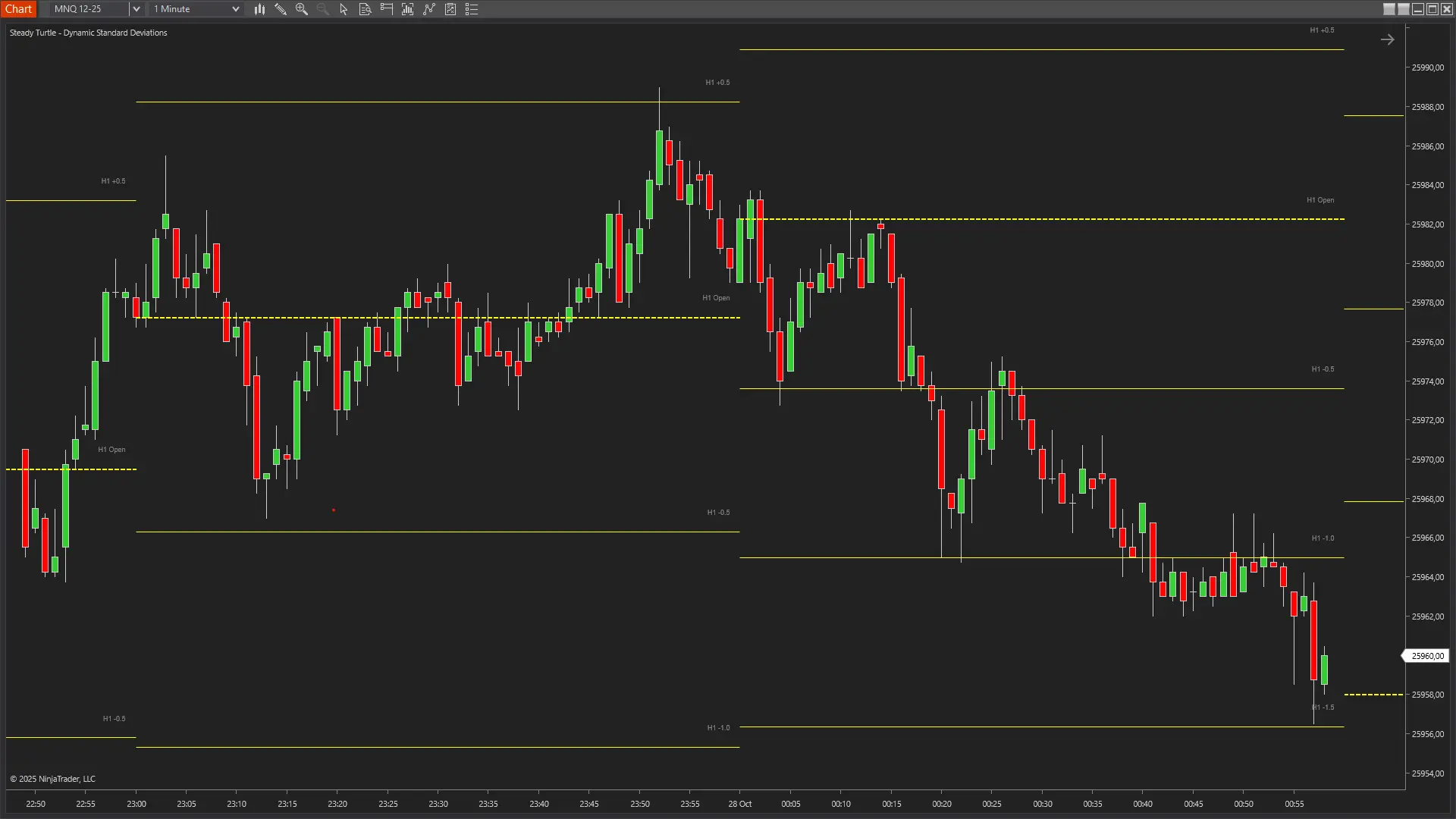
Task: Open the Strategies line-graph icon
Action: 428,9
